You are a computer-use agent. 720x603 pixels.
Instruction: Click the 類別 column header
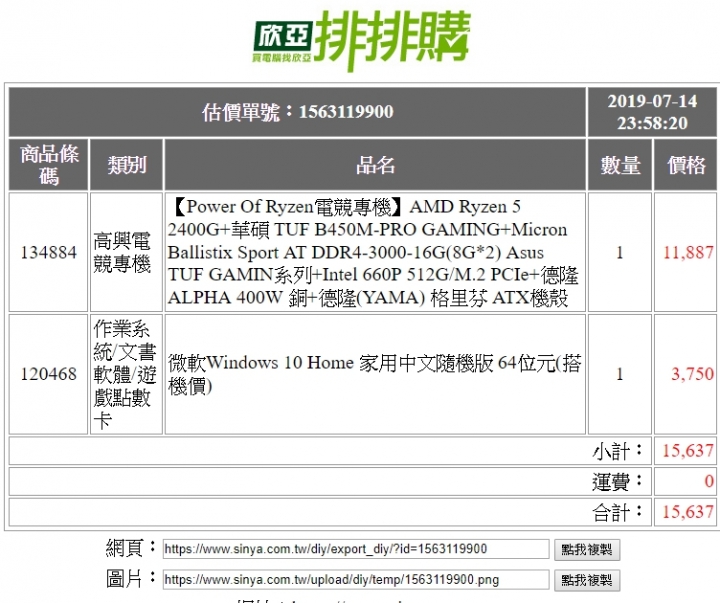pos(127,164)
